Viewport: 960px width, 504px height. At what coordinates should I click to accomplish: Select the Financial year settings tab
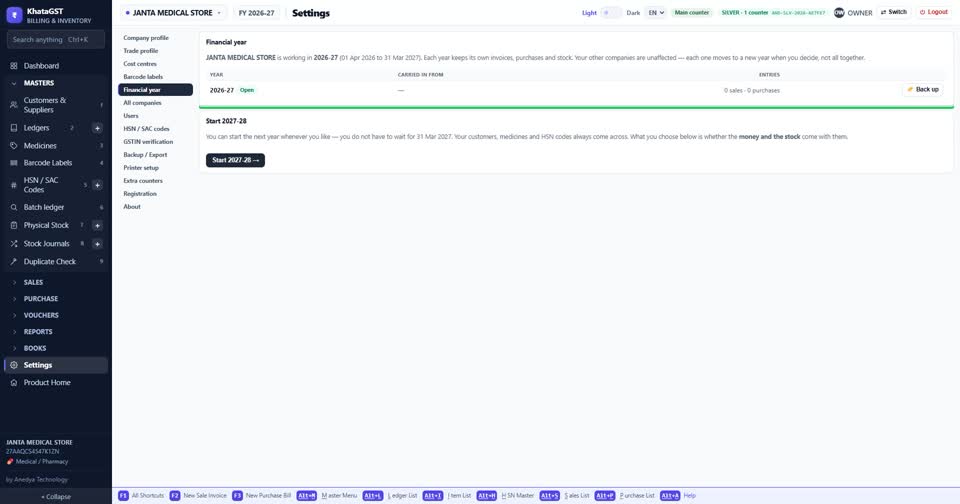coord(156,89)
